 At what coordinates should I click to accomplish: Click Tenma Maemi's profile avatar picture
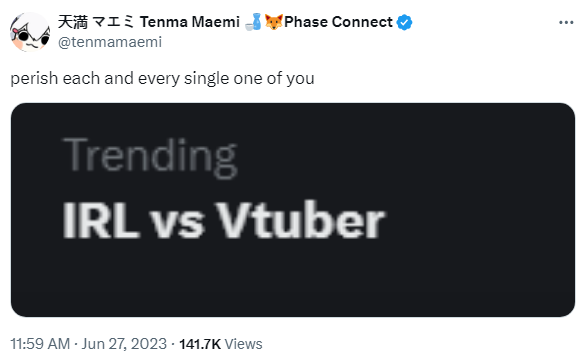point(30,32)
